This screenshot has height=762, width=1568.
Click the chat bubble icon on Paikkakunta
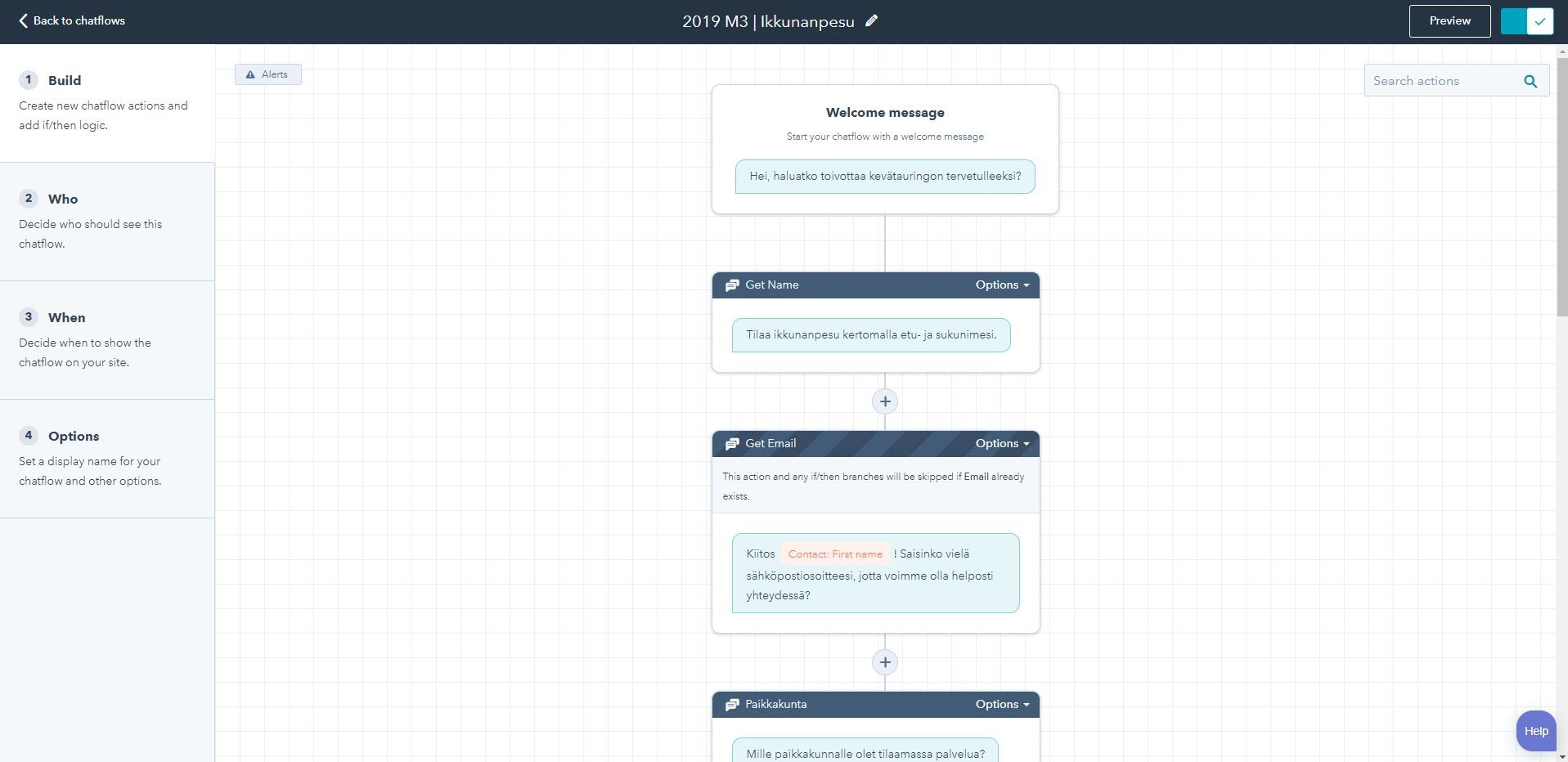(x=732, y=704)
